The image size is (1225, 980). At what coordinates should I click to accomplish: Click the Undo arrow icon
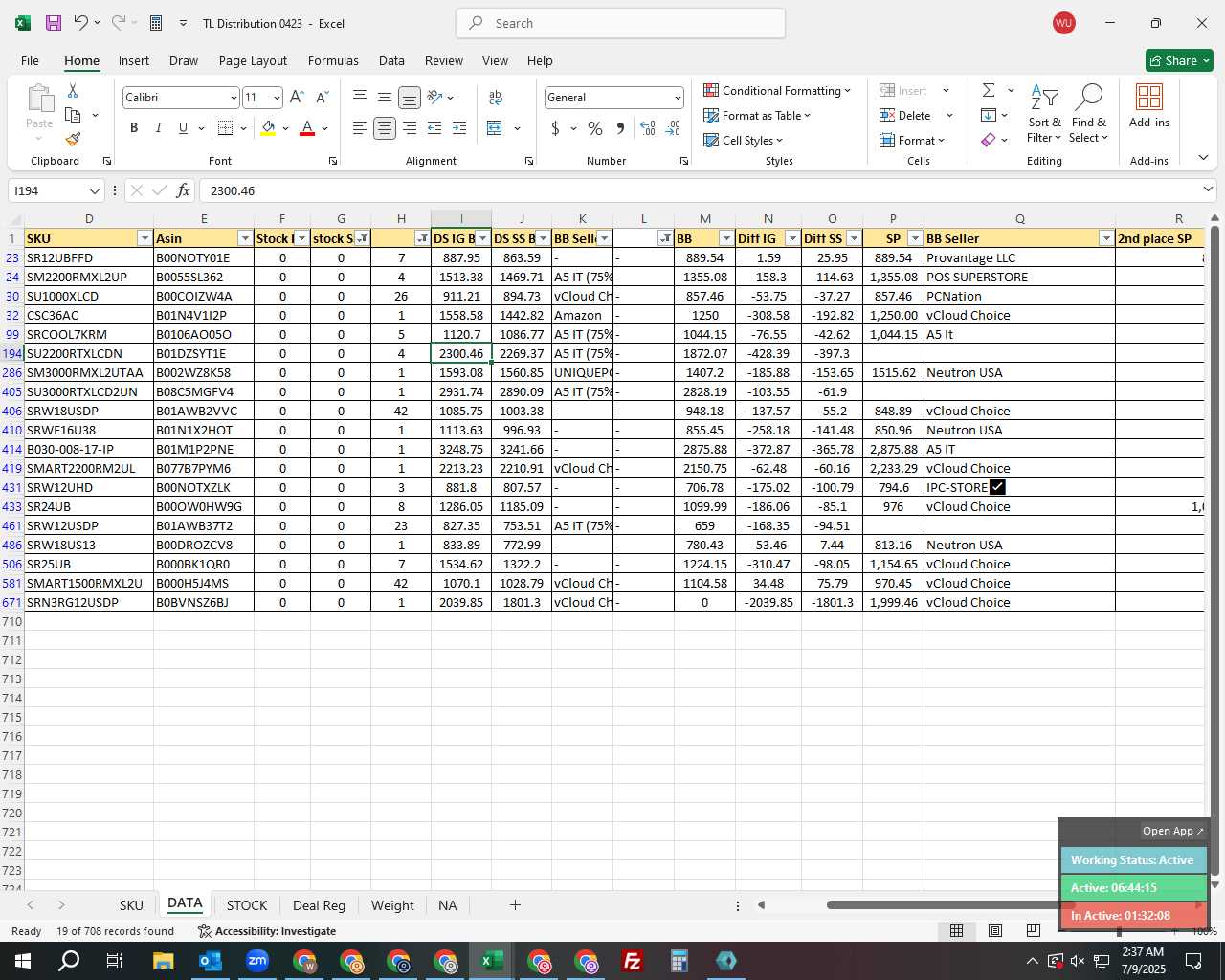click(81, 23)
